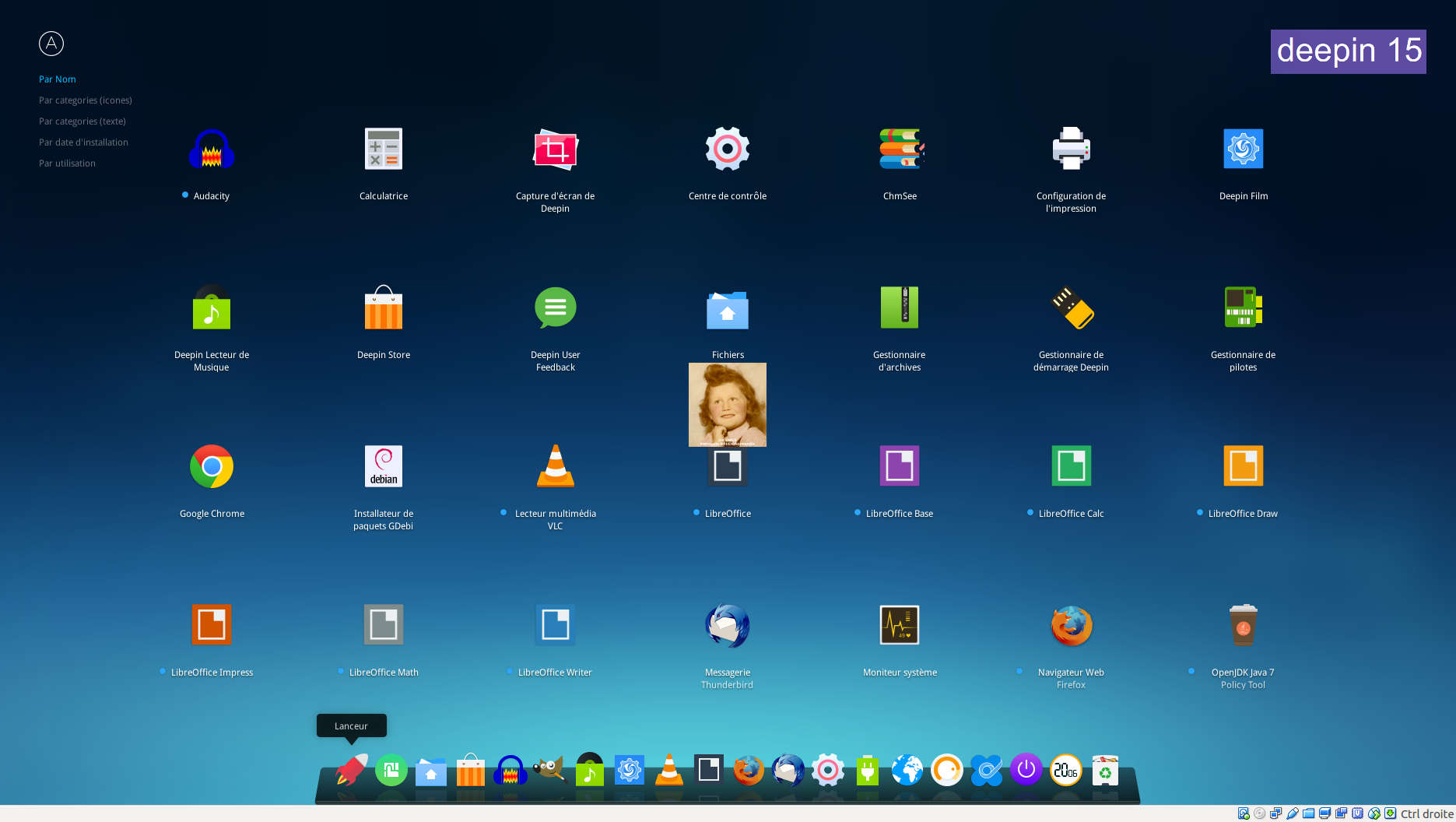1456x822 pixels.
Task: Launch Deepin User Feedback
Action: tap(555, 308)
